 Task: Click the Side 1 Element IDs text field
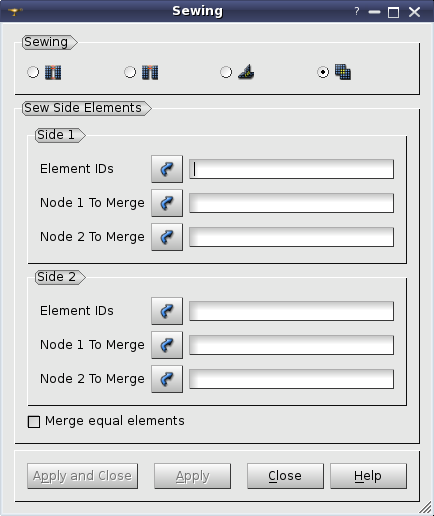point(291,169)
